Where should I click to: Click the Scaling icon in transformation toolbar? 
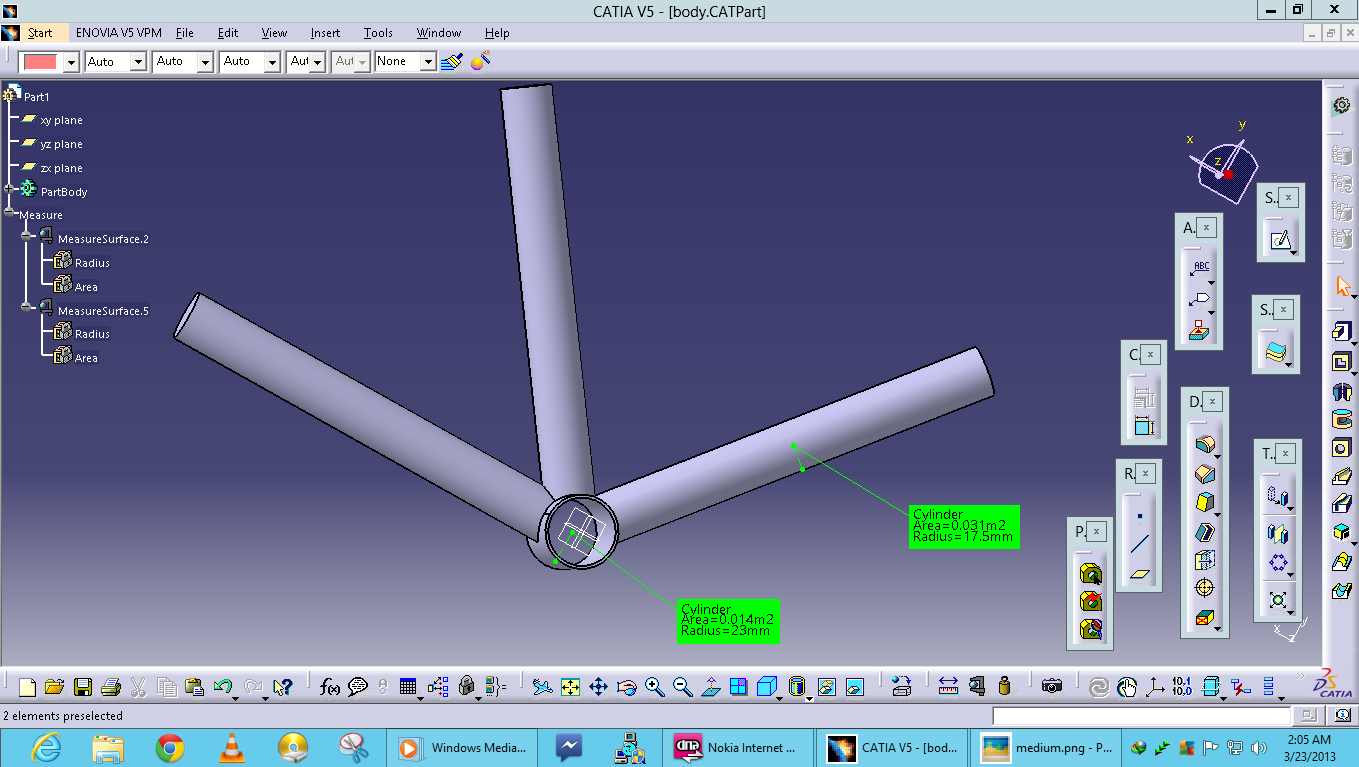pos(1278,600)
